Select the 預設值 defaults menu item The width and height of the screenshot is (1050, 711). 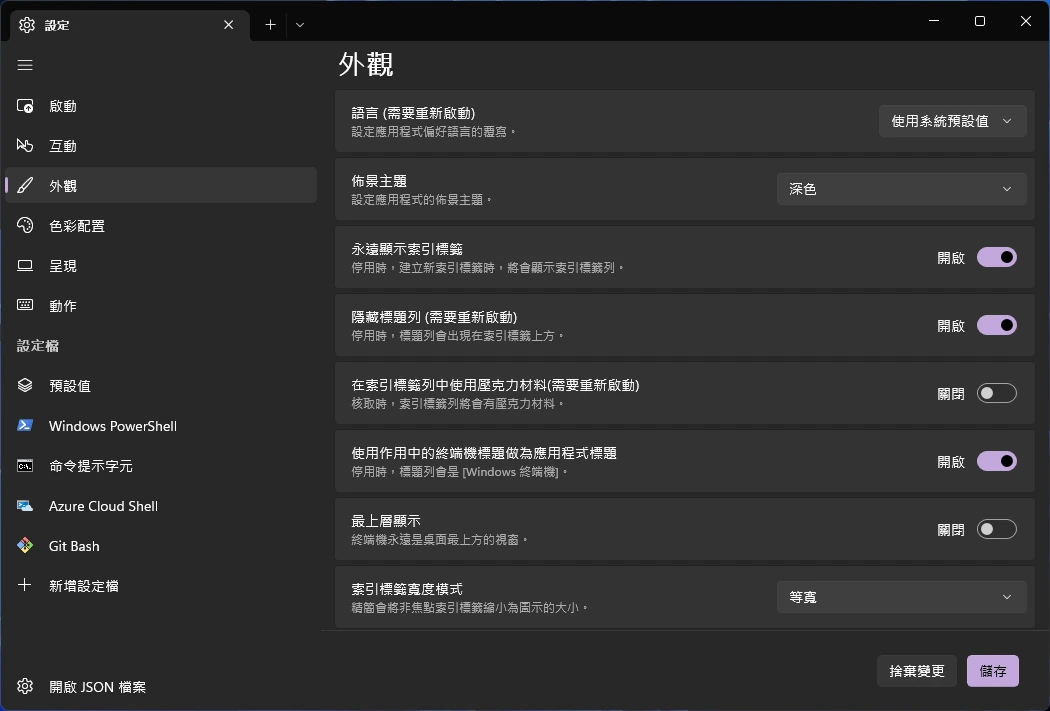70,386
